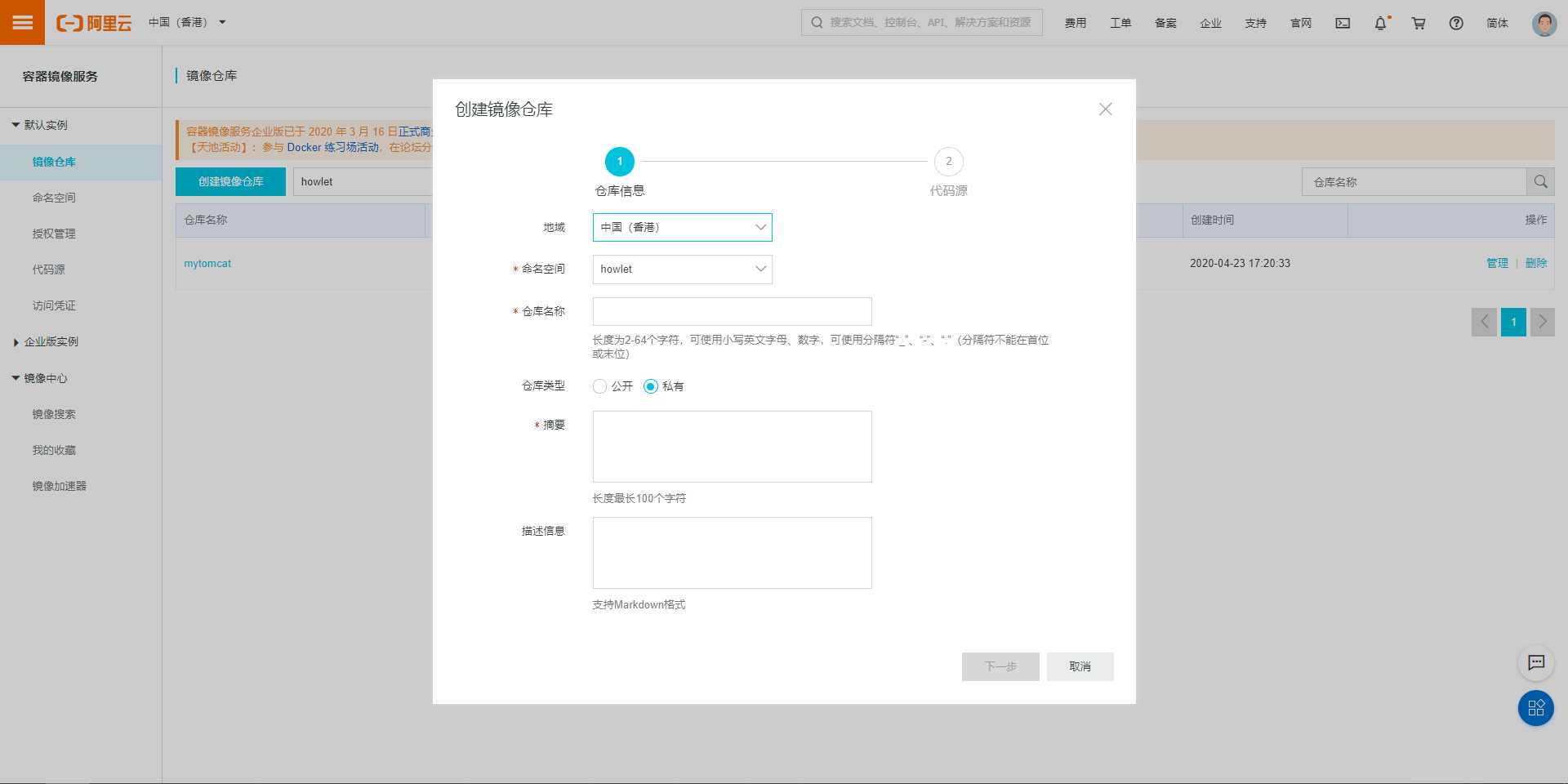Viewport: 1568px width, 784px height.
Task: Click the 支持 top menu
Action: point(1255,23)
